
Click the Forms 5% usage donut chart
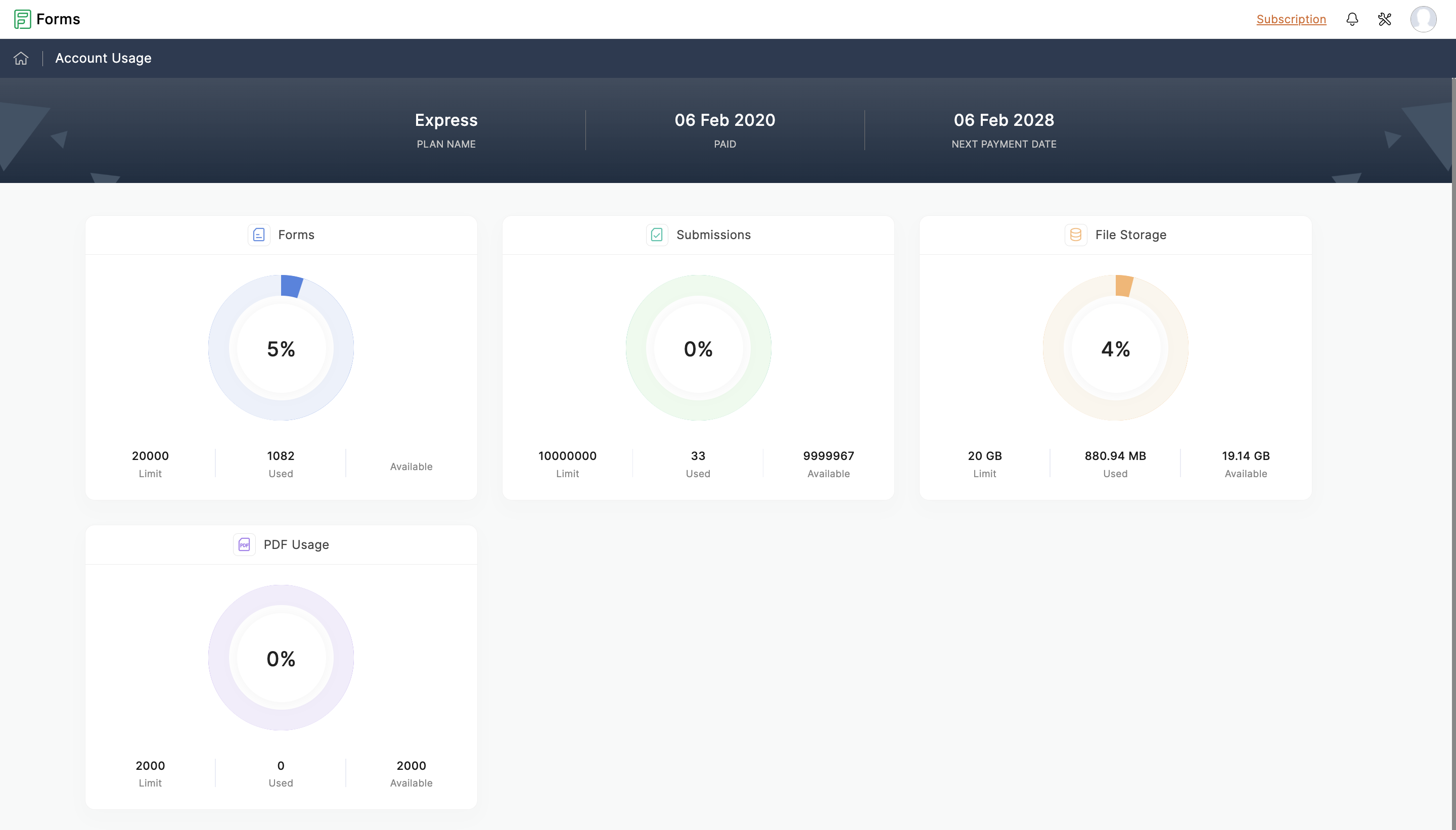point(281,348)
